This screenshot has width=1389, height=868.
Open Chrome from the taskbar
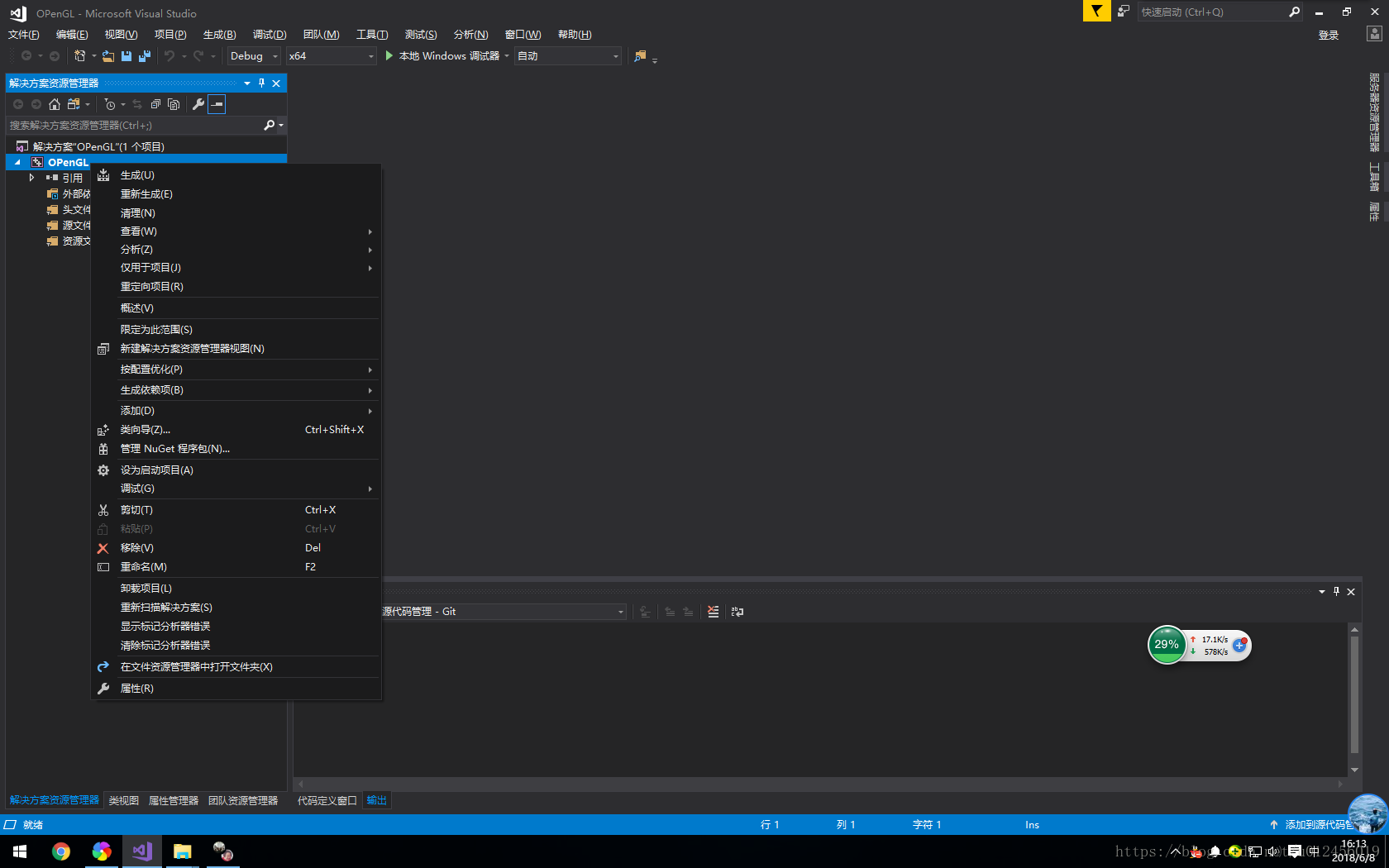tap(61, 851)
